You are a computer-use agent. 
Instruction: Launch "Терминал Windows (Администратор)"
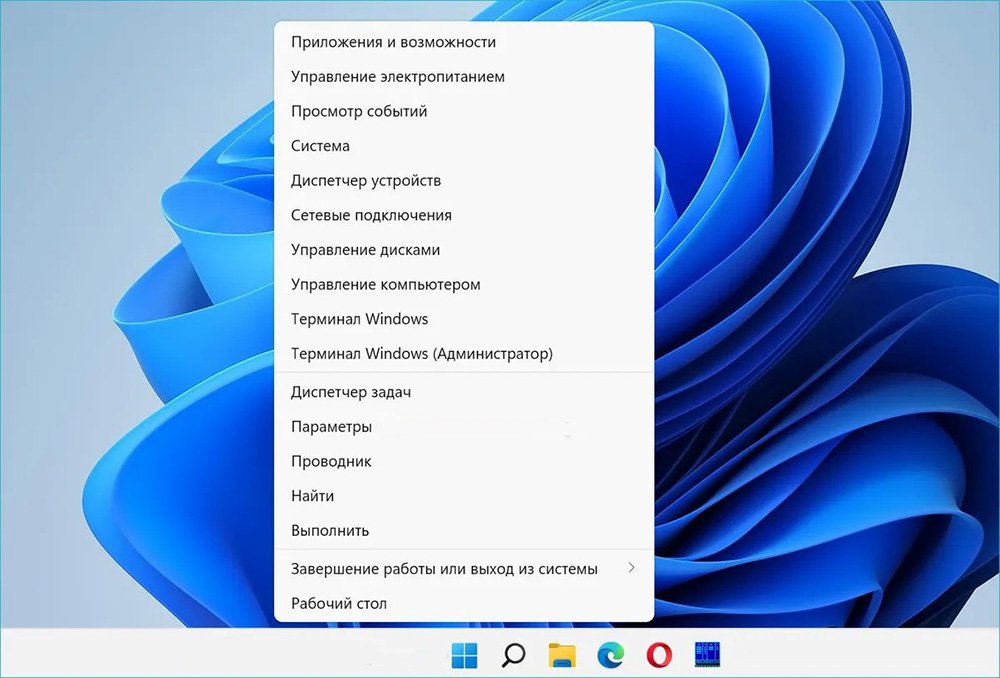click(x=464, y=353)
